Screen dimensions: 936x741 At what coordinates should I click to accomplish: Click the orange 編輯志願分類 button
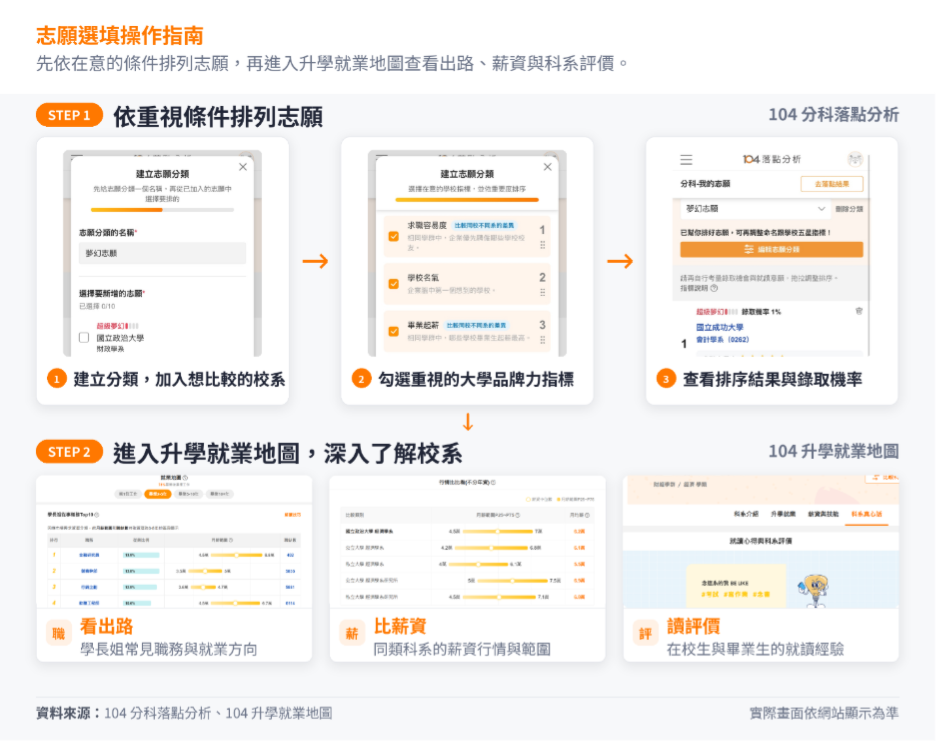point(771,249)
